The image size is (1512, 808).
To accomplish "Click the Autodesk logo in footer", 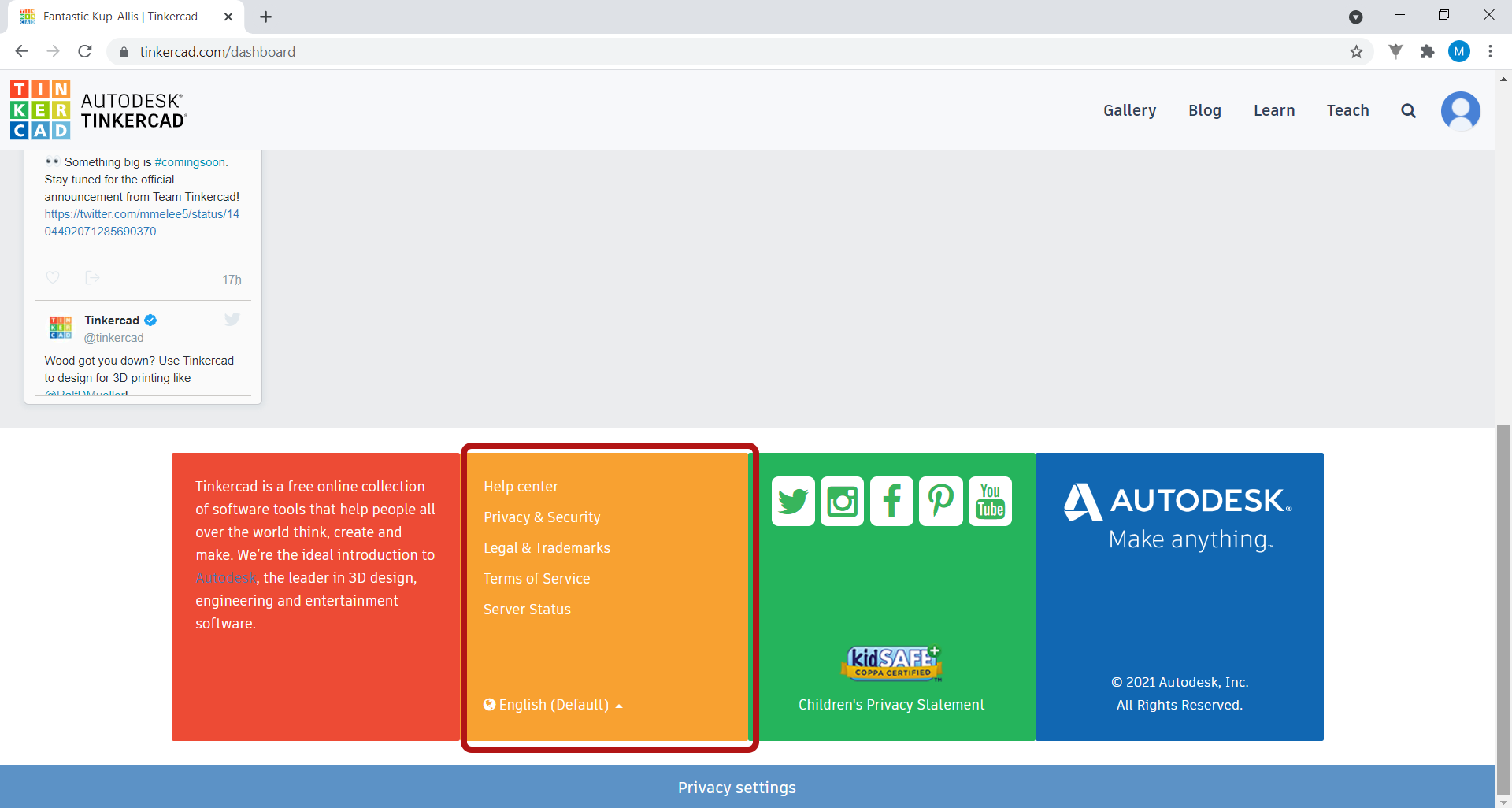I will click(x=1178, y=502).
